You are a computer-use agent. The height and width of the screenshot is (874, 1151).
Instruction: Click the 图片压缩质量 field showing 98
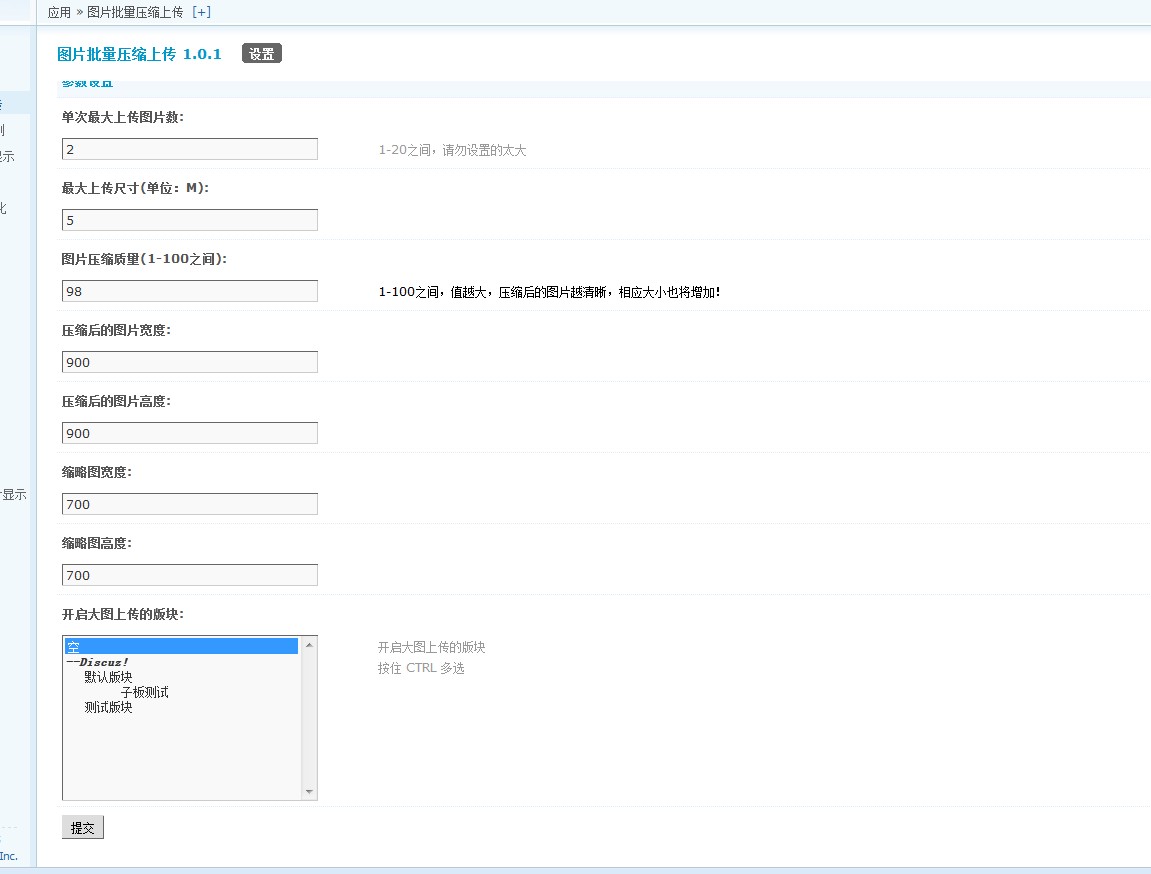pos(190,291)
